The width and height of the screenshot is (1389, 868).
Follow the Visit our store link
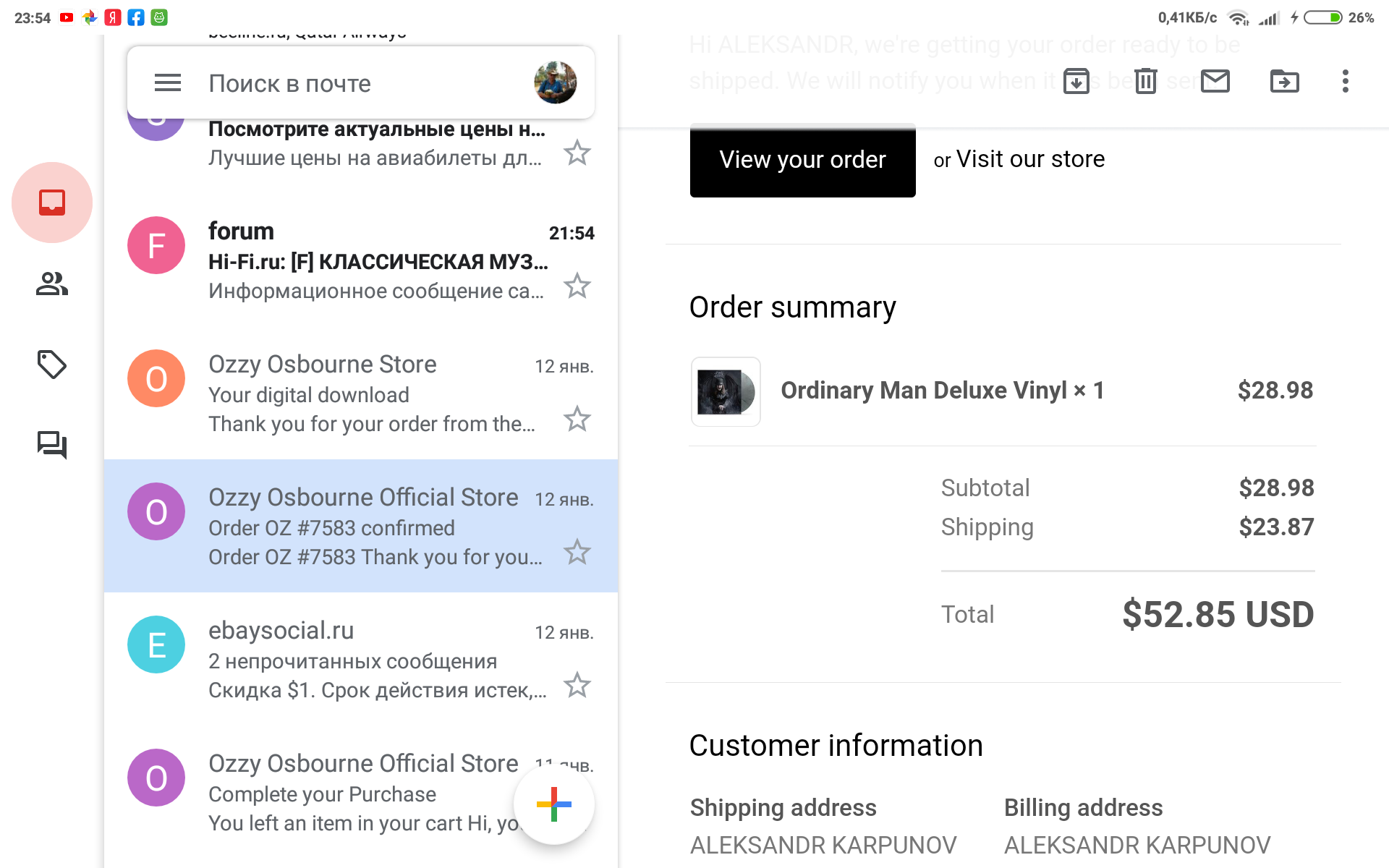[x=1030, y=159]
